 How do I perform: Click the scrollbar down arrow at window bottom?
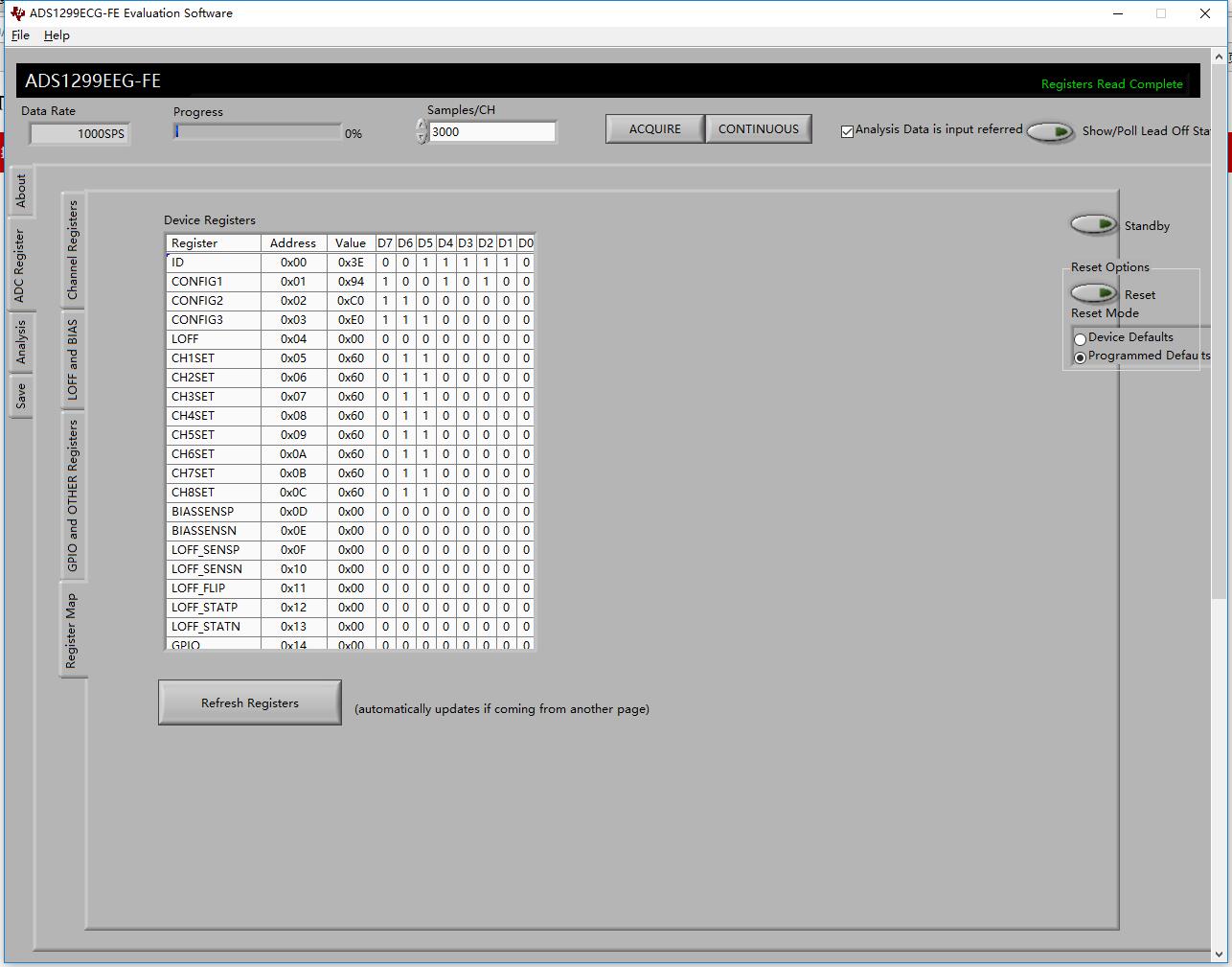(1219, 955)
